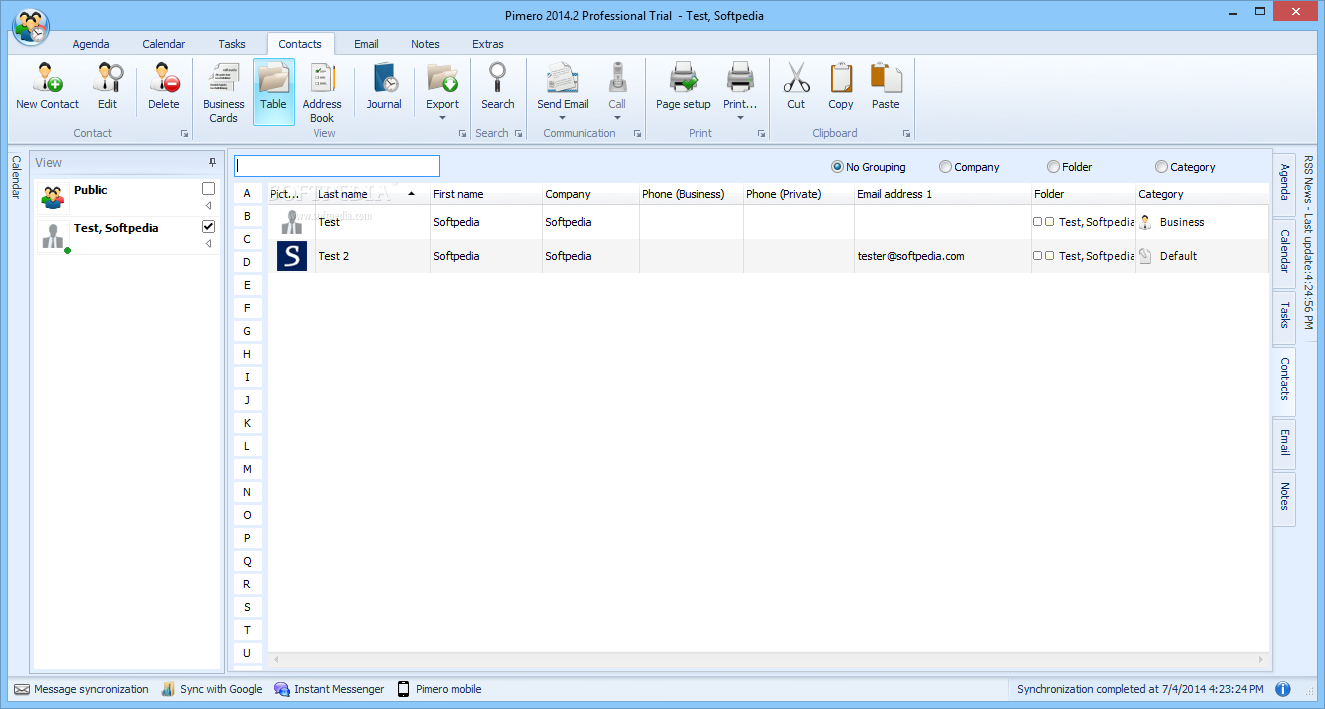1325x709 pixels.
Task: Open the Email ribbon tab
Action: [x=366, y=44]
